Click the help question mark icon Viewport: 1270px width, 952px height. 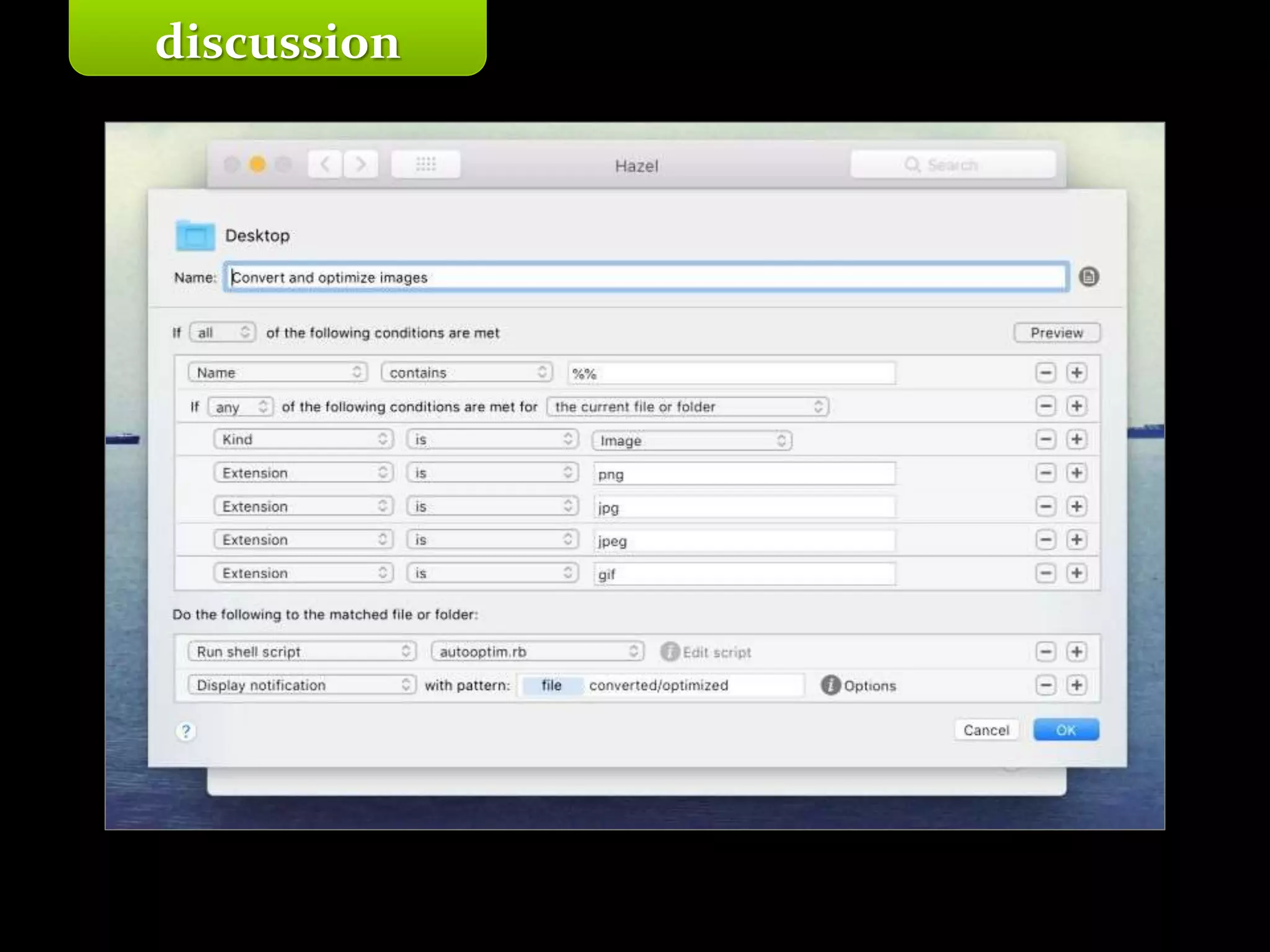185,731
